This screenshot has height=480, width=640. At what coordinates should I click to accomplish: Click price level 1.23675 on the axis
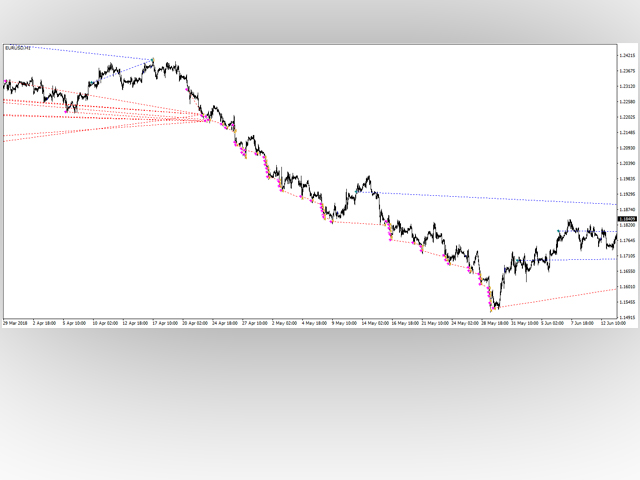point(627,71)
